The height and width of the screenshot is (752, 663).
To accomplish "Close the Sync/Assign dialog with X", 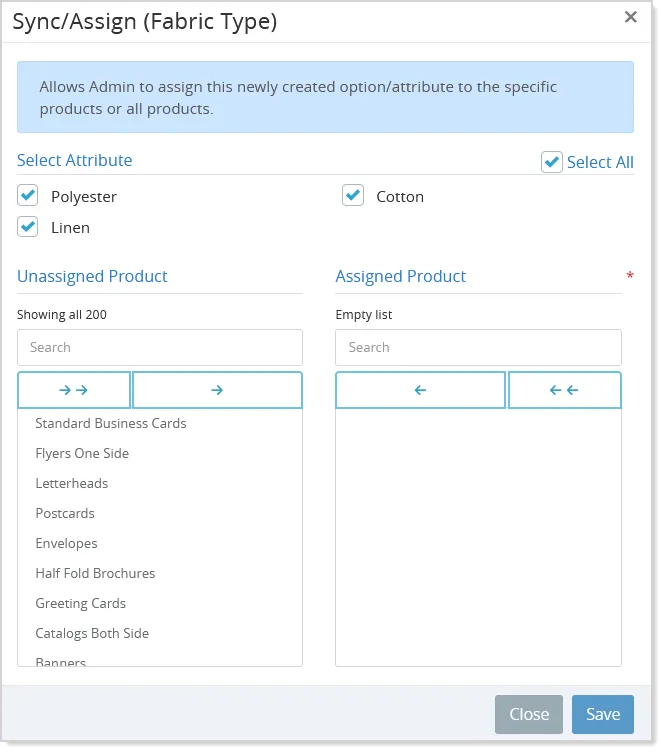I will (x=631, y=17).
